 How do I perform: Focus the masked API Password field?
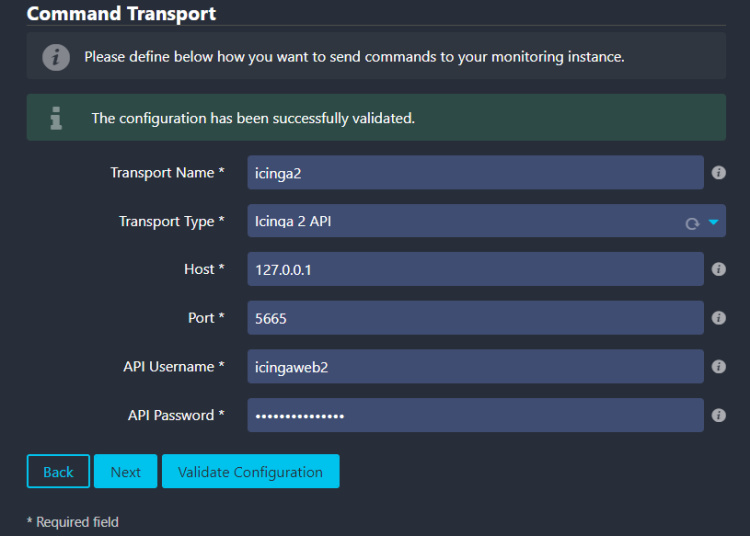tap(475, 415)
